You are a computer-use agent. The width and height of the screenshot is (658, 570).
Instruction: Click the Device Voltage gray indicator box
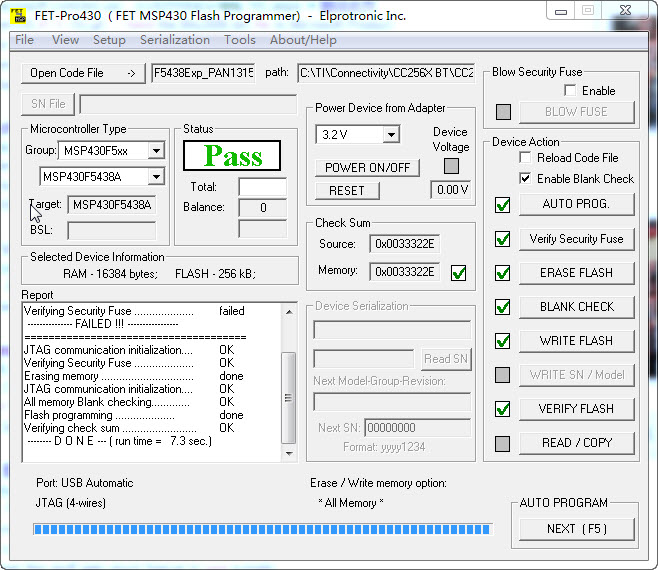click(x=451, y=166)
